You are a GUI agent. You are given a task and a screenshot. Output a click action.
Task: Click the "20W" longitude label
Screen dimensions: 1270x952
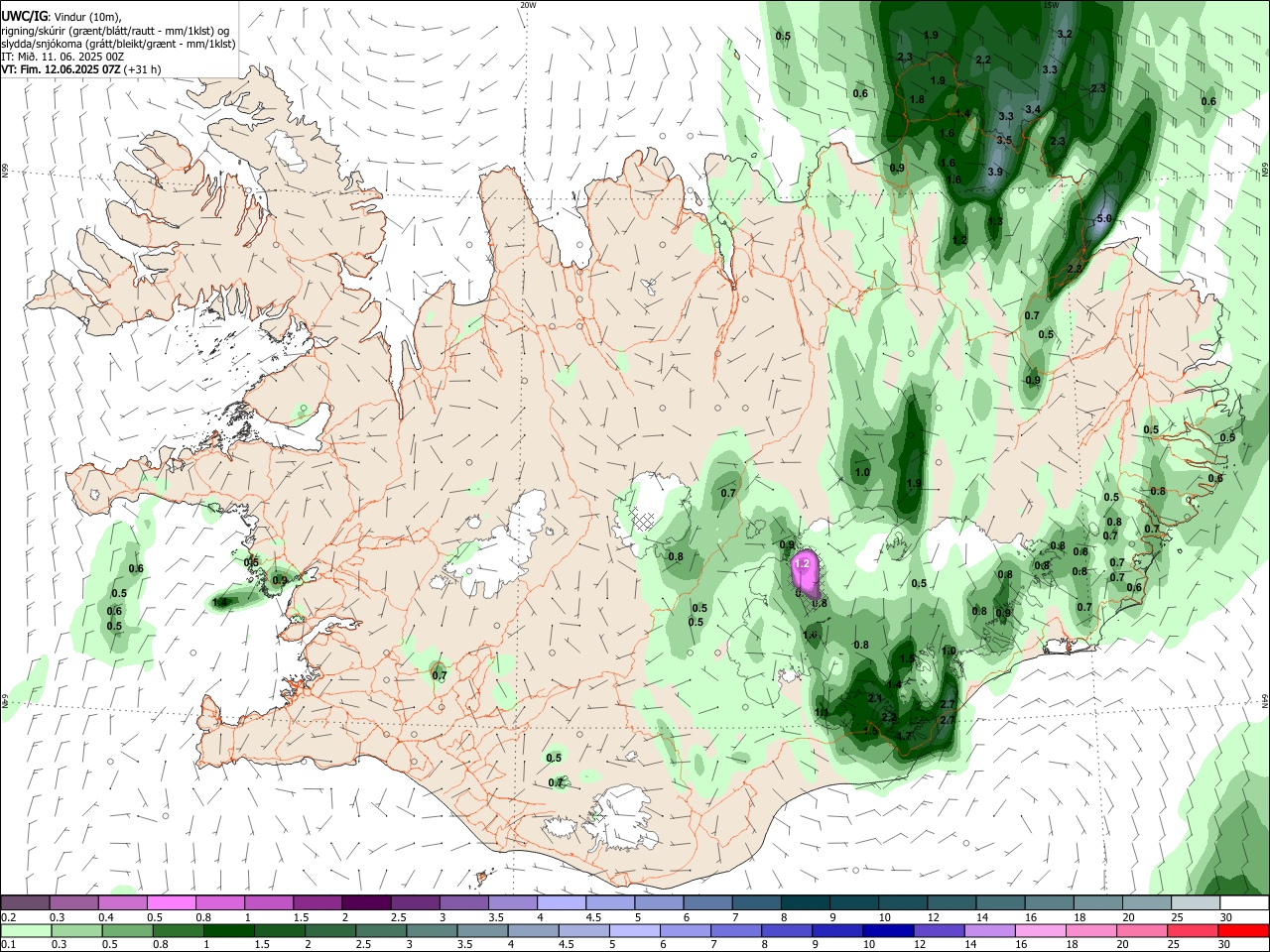(x=528, y=5)
